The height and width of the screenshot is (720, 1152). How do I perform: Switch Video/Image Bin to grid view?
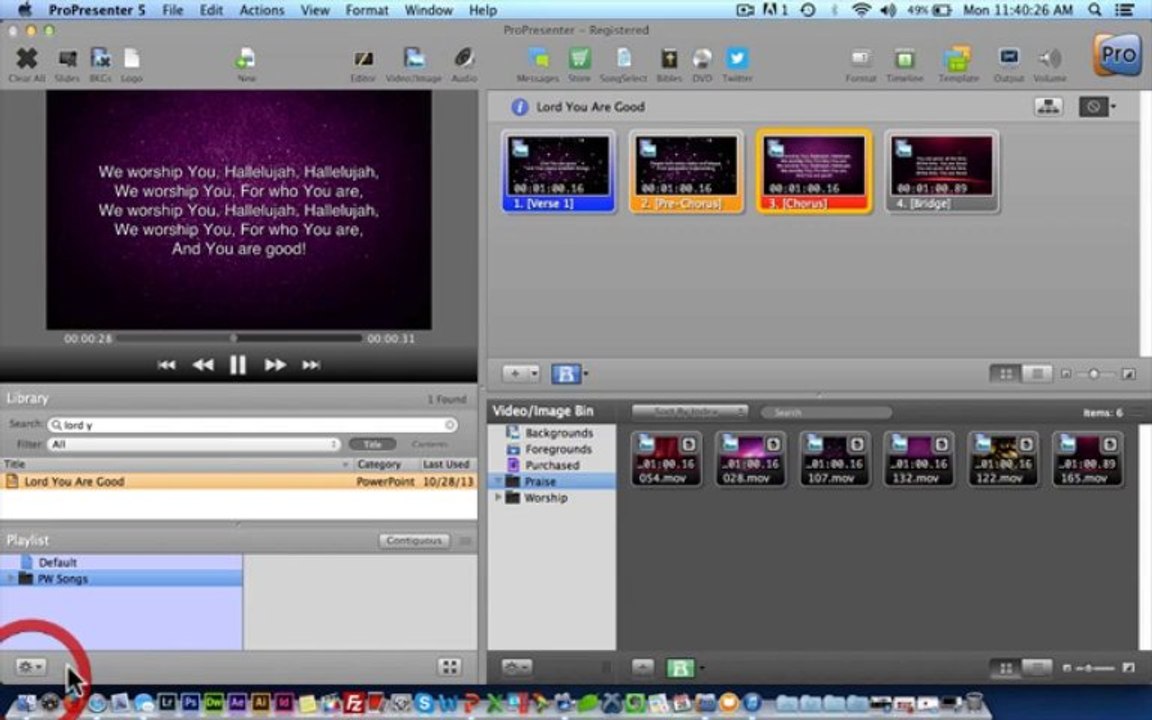pyautogui.click(x=1006, y=668)
